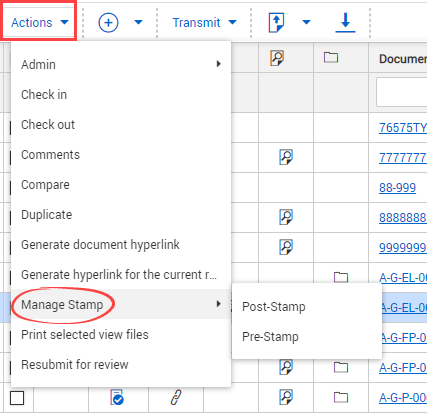Screen dimensions: 427x413
Task: Click the Document column header
Action: tap(403, 59)
